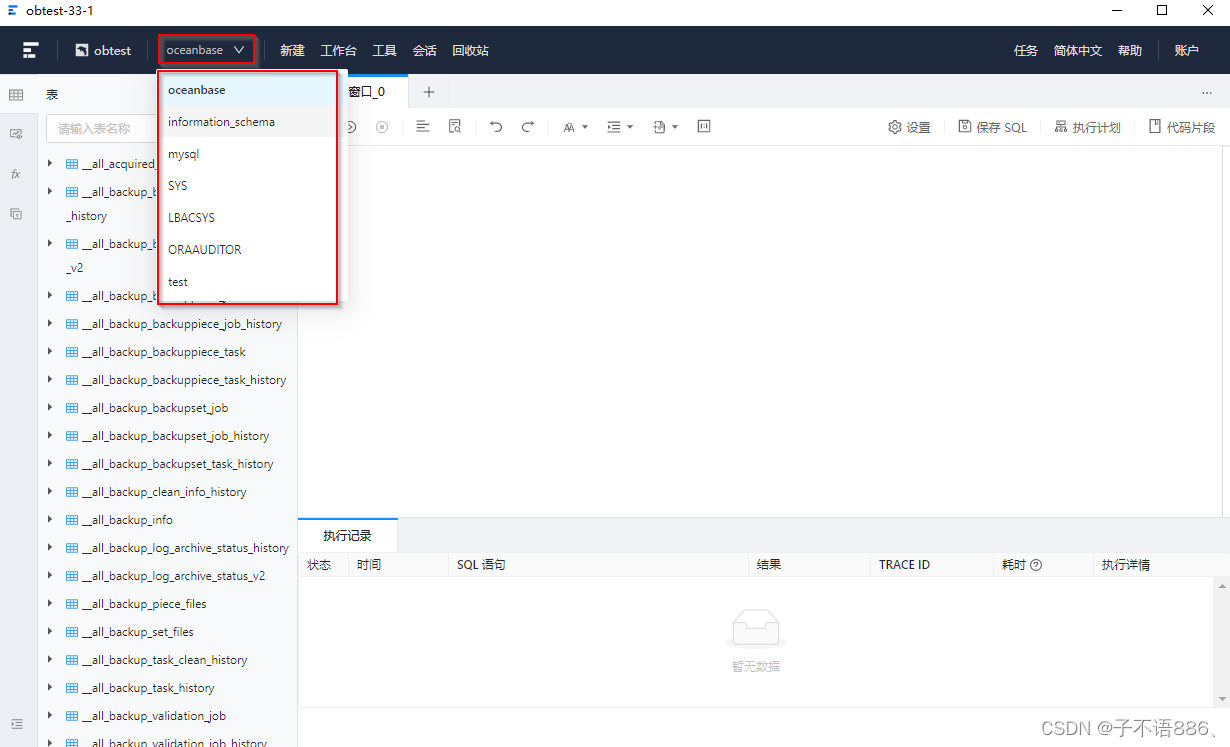Click the obtest connection icon

click(82, 50)
